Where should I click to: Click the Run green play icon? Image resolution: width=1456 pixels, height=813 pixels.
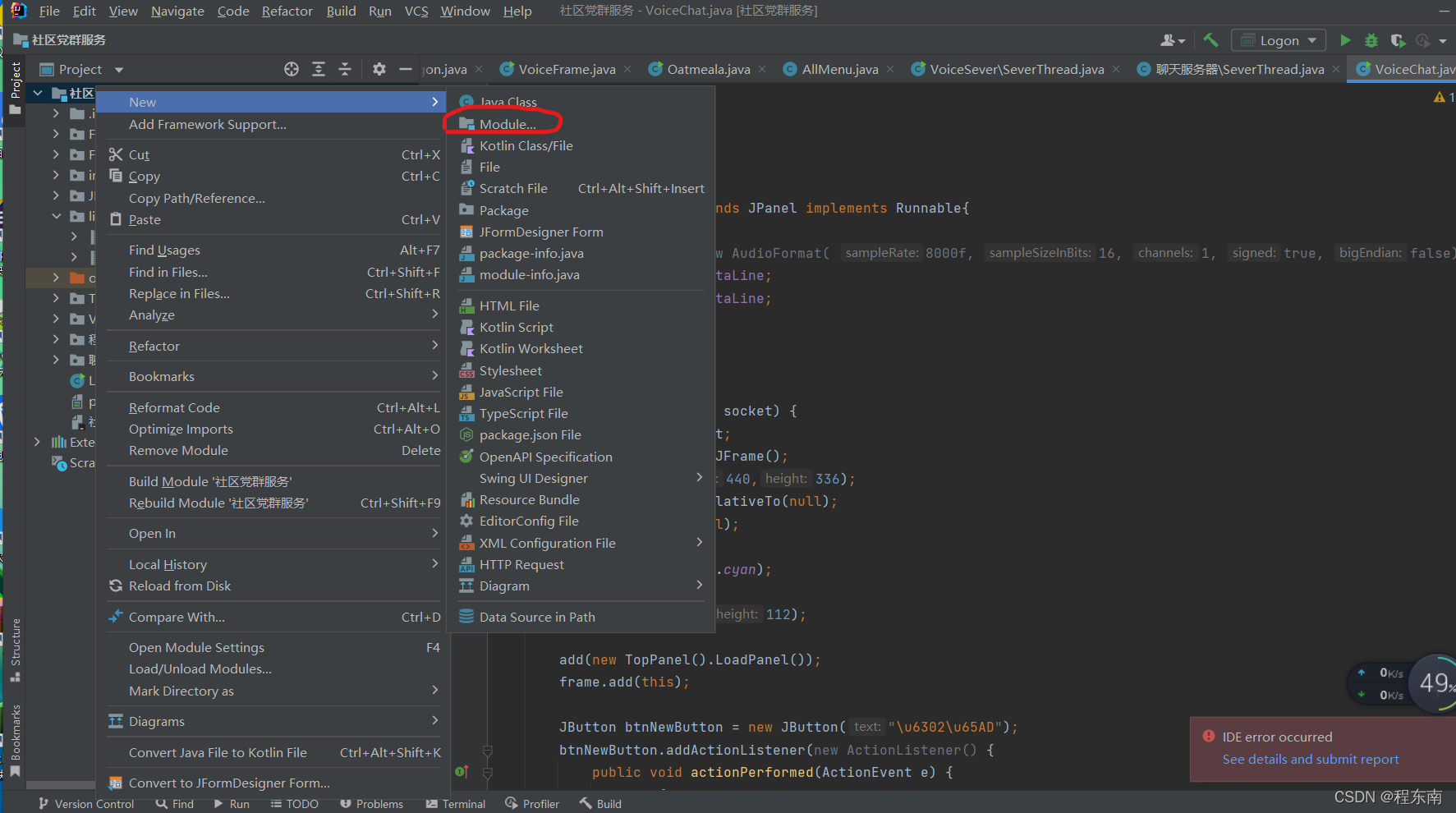[x=1345, y=40]
